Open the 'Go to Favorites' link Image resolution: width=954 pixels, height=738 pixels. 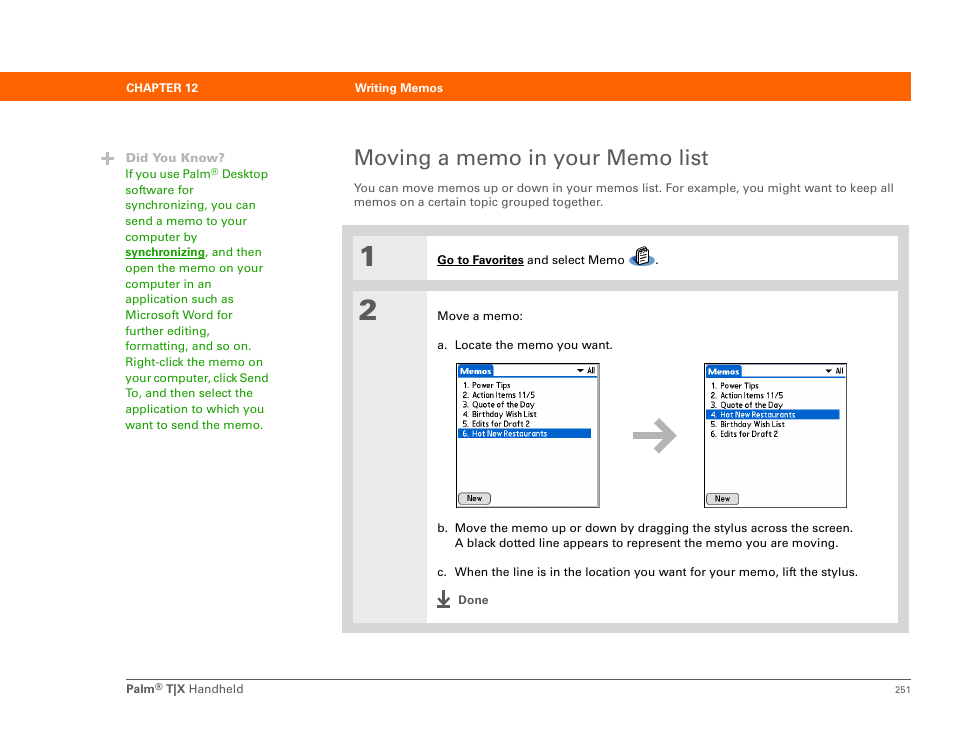[480, 260]
